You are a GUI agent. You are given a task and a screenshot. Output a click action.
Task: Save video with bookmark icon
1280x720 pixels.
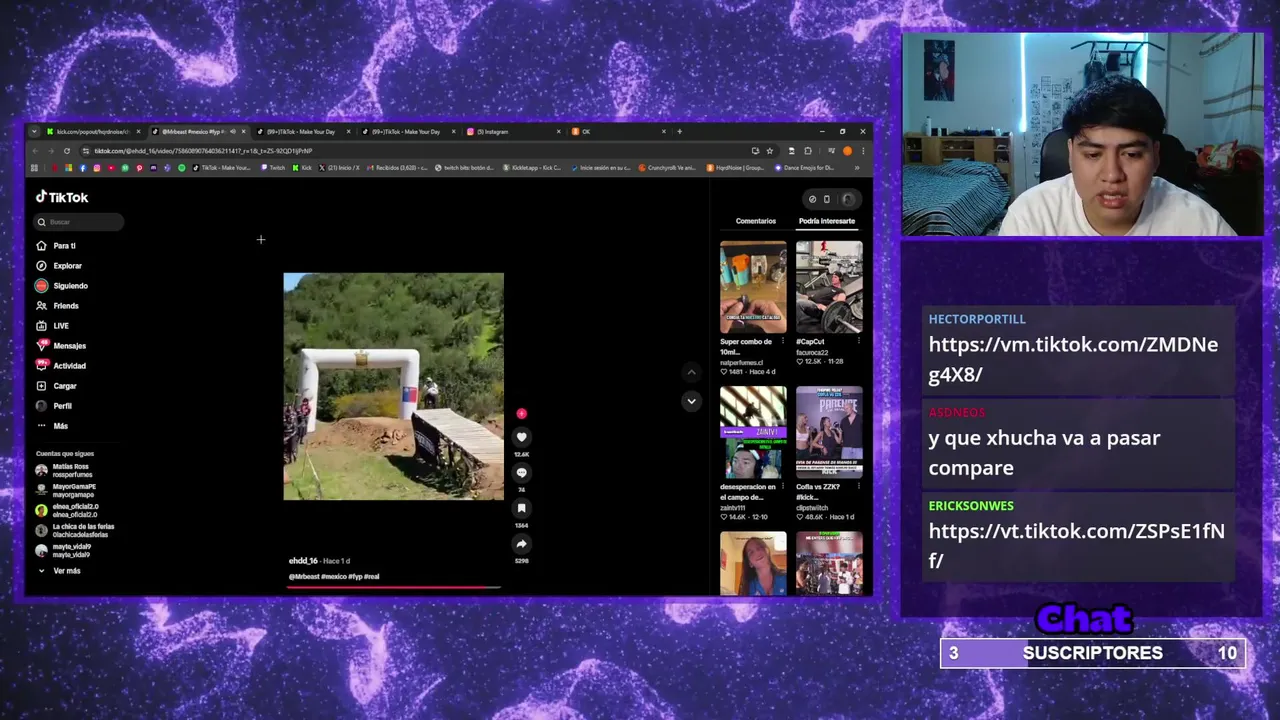tap(521, 508)
